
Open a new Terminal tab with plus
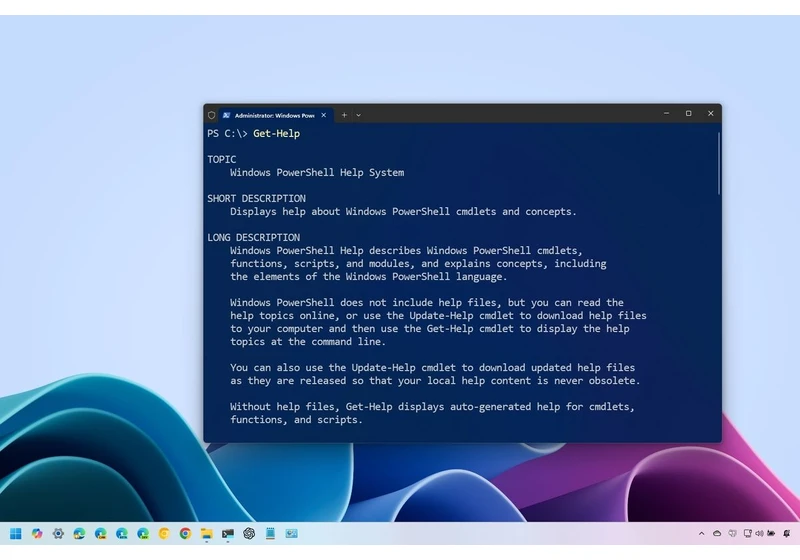pos(344,115)
